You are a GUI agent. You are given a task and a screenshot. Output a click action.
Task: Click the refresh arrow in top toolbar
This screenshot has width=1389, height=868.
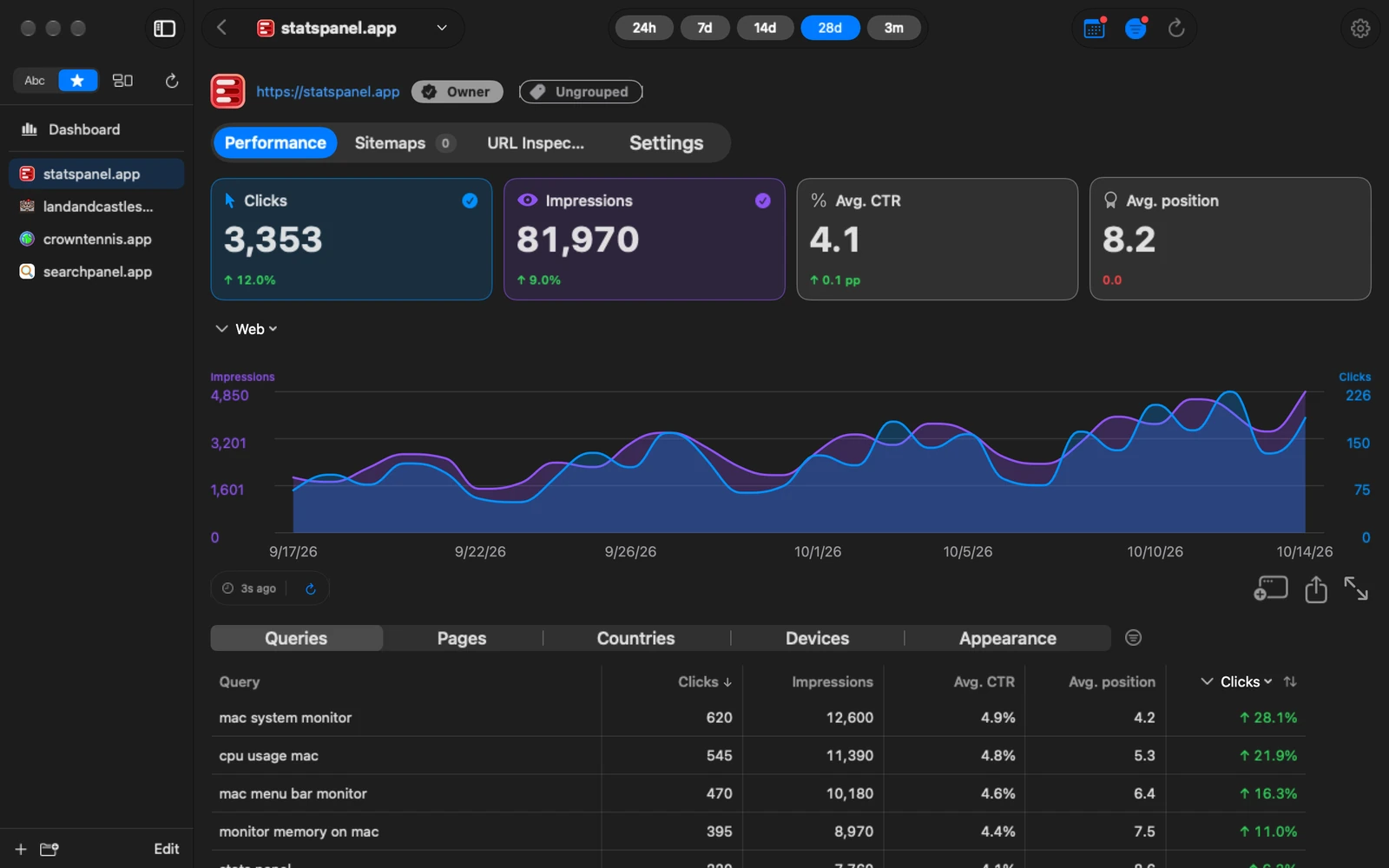coord(1176,29)
